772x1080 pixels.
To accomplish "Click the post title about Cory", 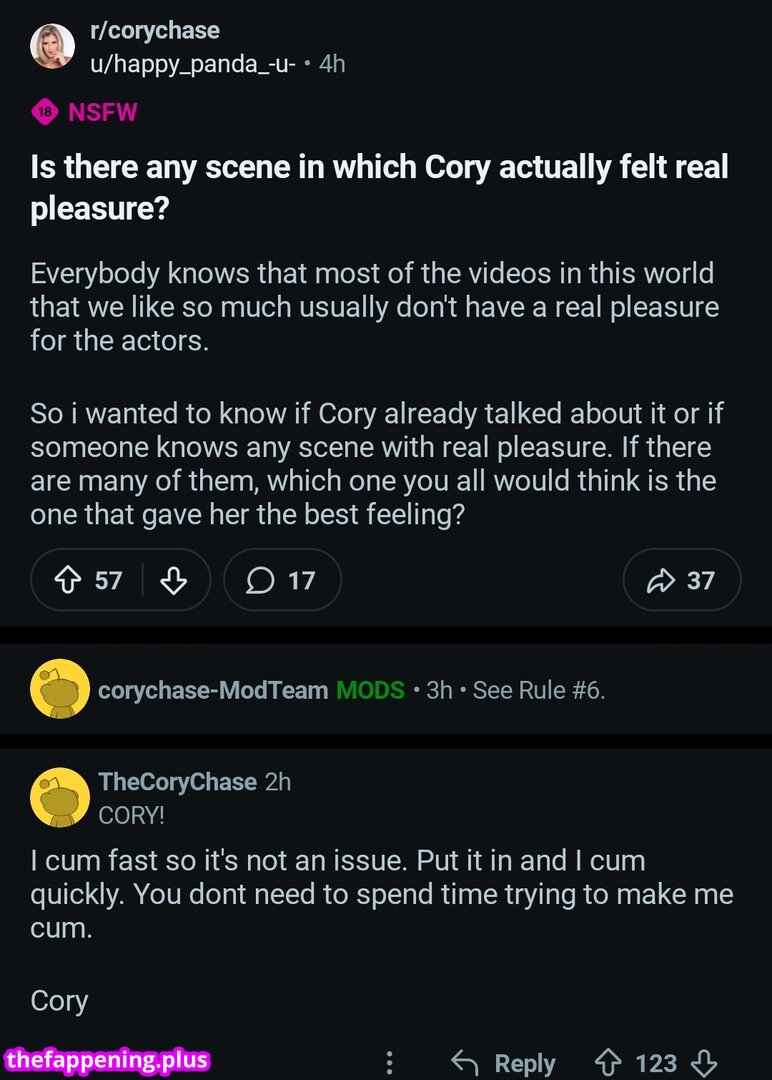I will point(380,187).
